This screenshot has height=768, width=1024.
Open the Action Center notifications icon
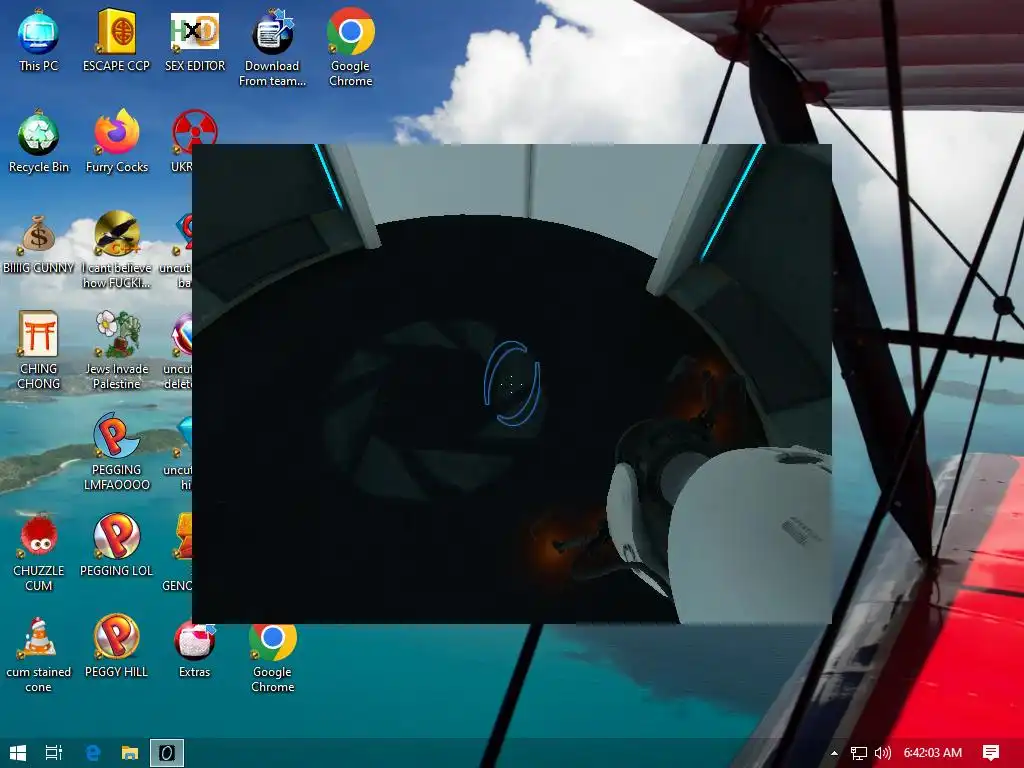pos(991,753)
